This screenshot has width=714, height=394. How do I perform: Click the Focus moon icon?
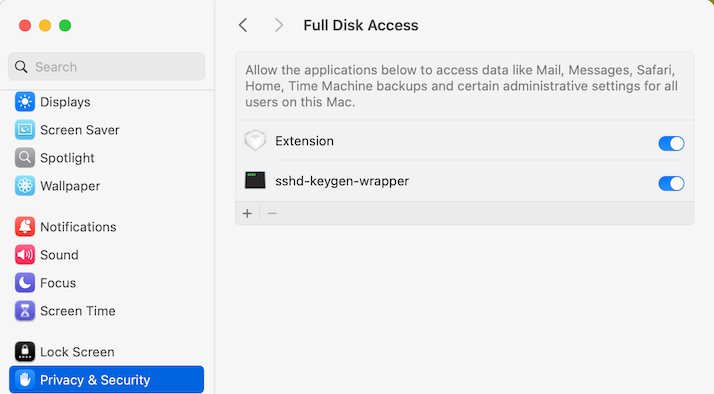point(25,283)
